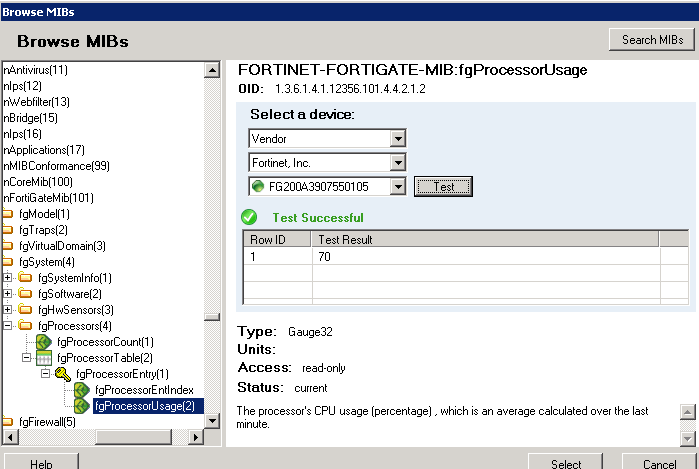
Task: Select nWebfilter(13) in the tree
Action: [x=37, y=102]
